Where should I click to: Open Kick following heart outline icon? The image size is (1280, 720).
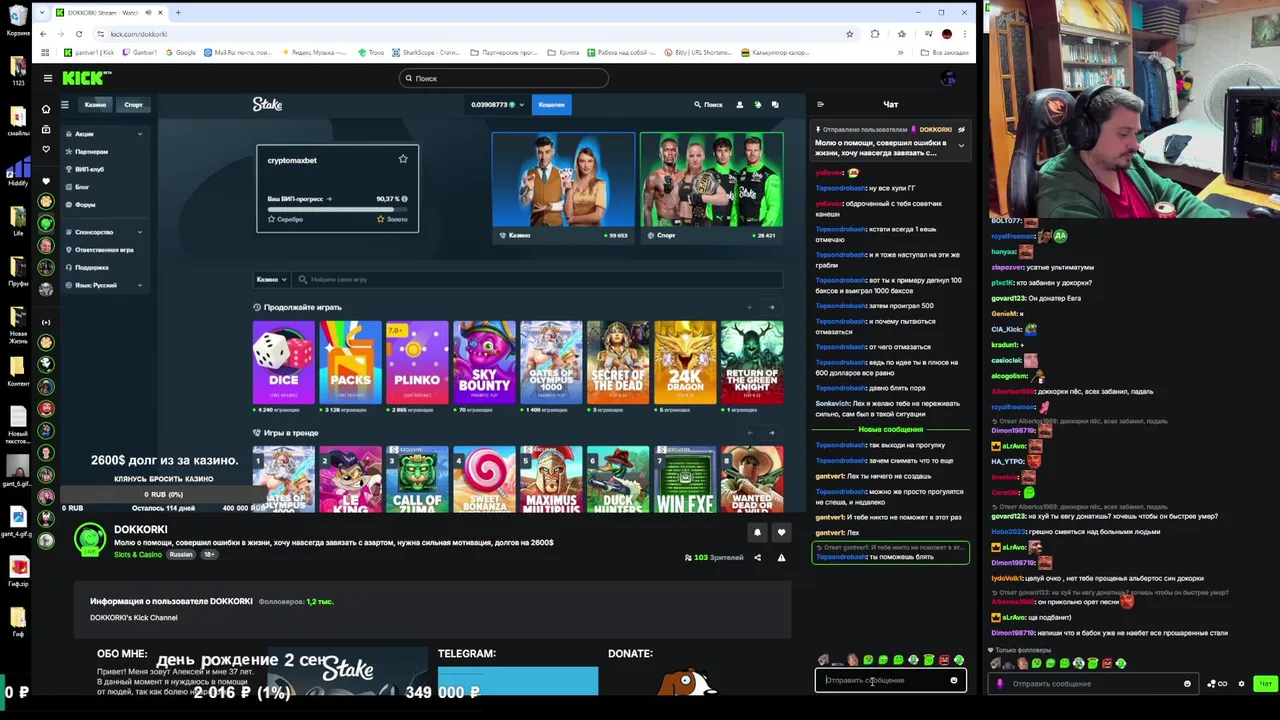(45, 149)
